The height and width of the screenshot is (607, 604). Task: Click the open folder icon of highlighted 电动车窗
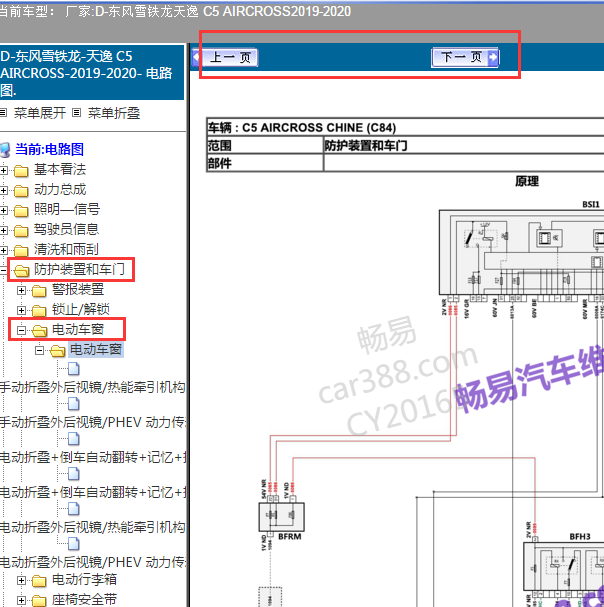(58, 351)
